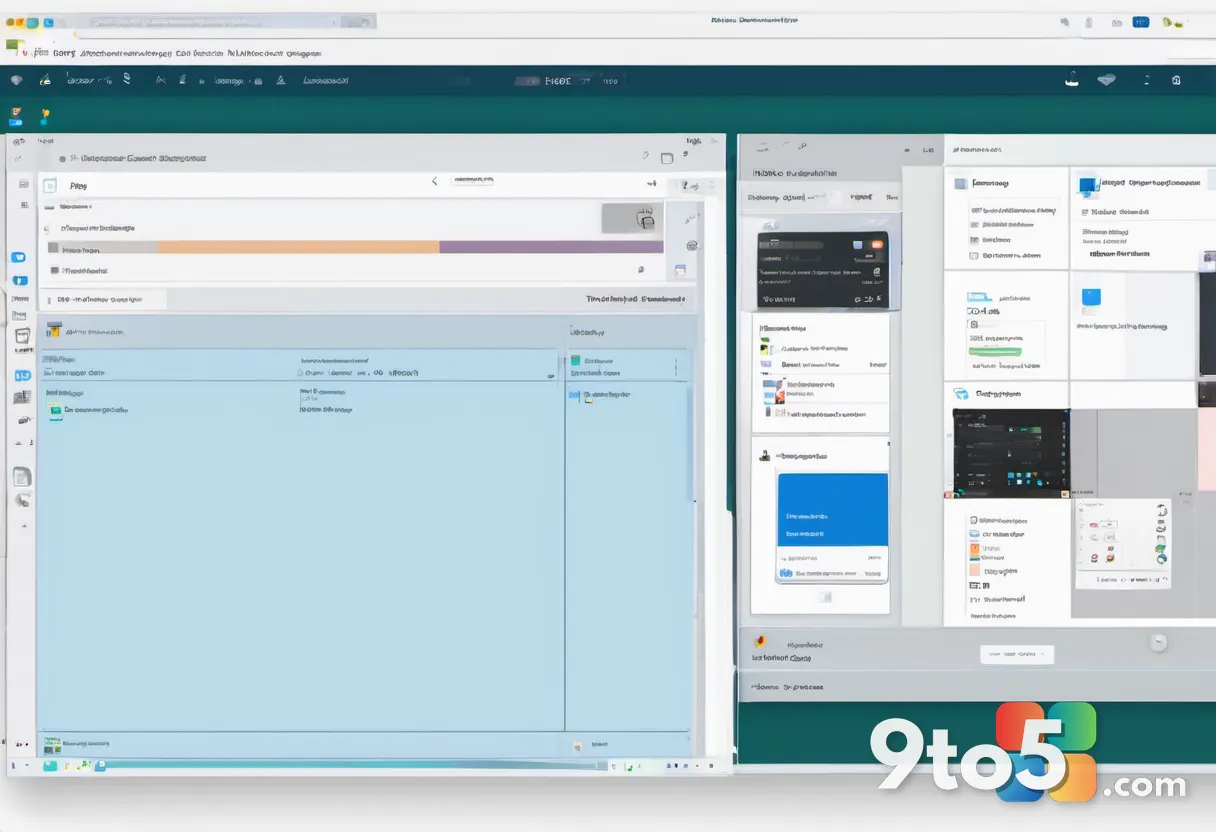1216x832 pixels.
Task: Click the solid blue square icon in the right grid
Action: point(1091,297)
